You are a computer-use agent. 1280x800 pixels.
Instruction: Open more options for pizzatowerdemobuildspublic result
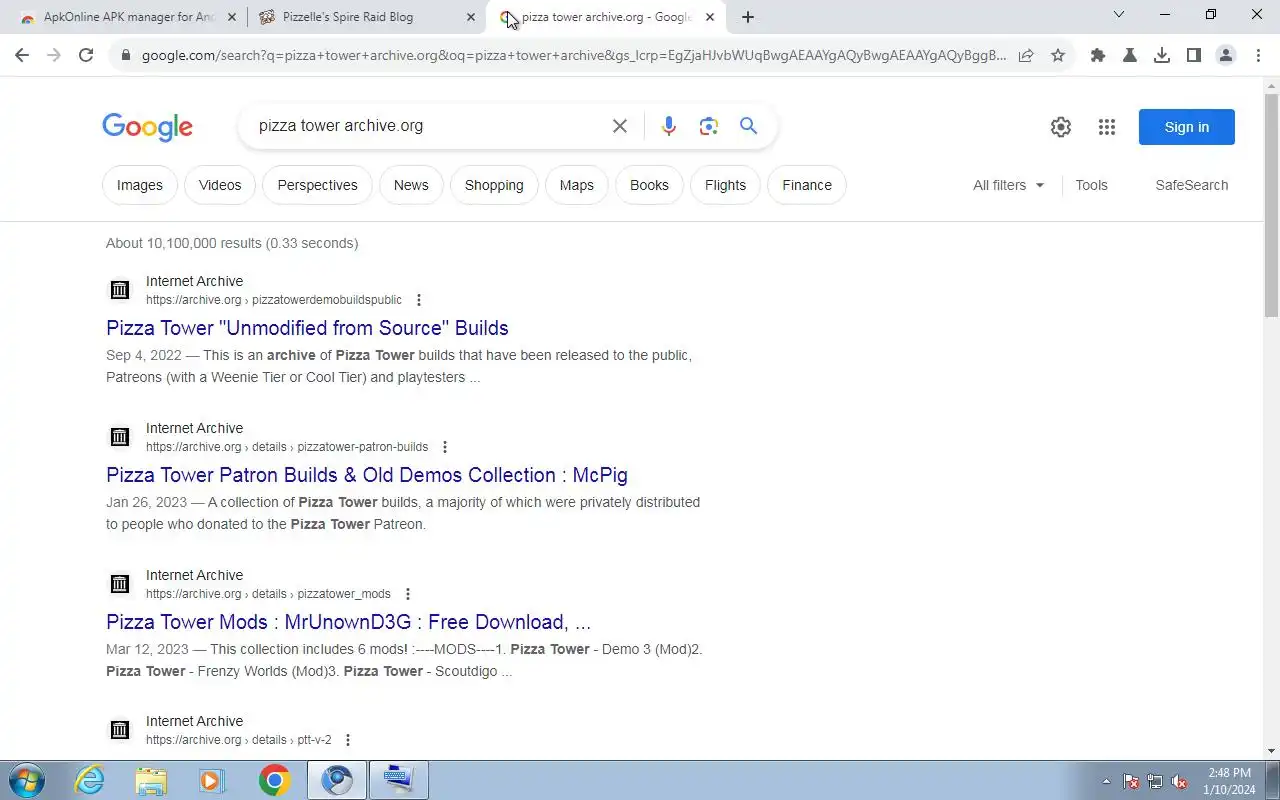pos(419,300)
